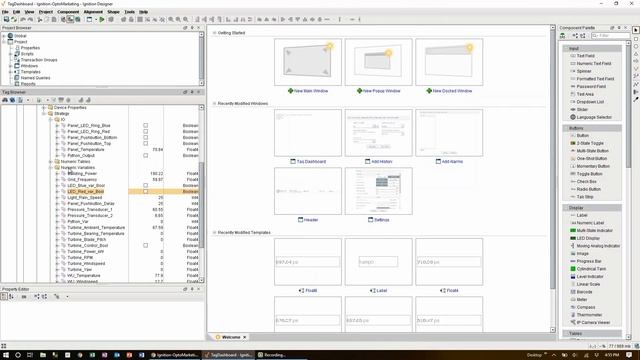The image size is (640, 360).
Task: Select the Thermometer component
Action: pyautogui.click(x=589, y=315)
